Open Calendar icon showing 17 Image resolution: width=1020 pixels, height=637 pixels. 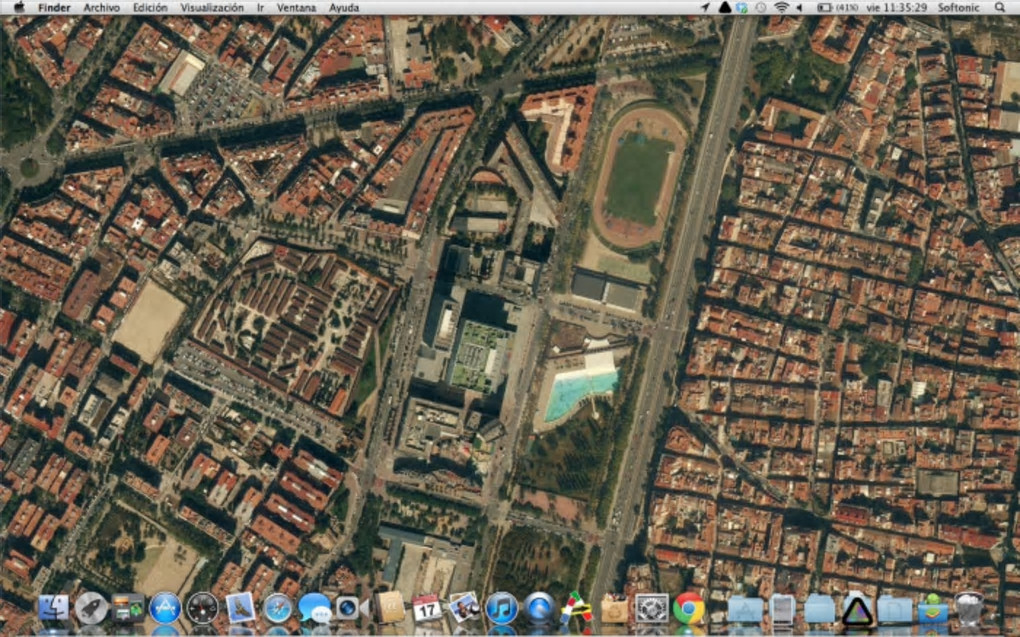tap(427, 610)
